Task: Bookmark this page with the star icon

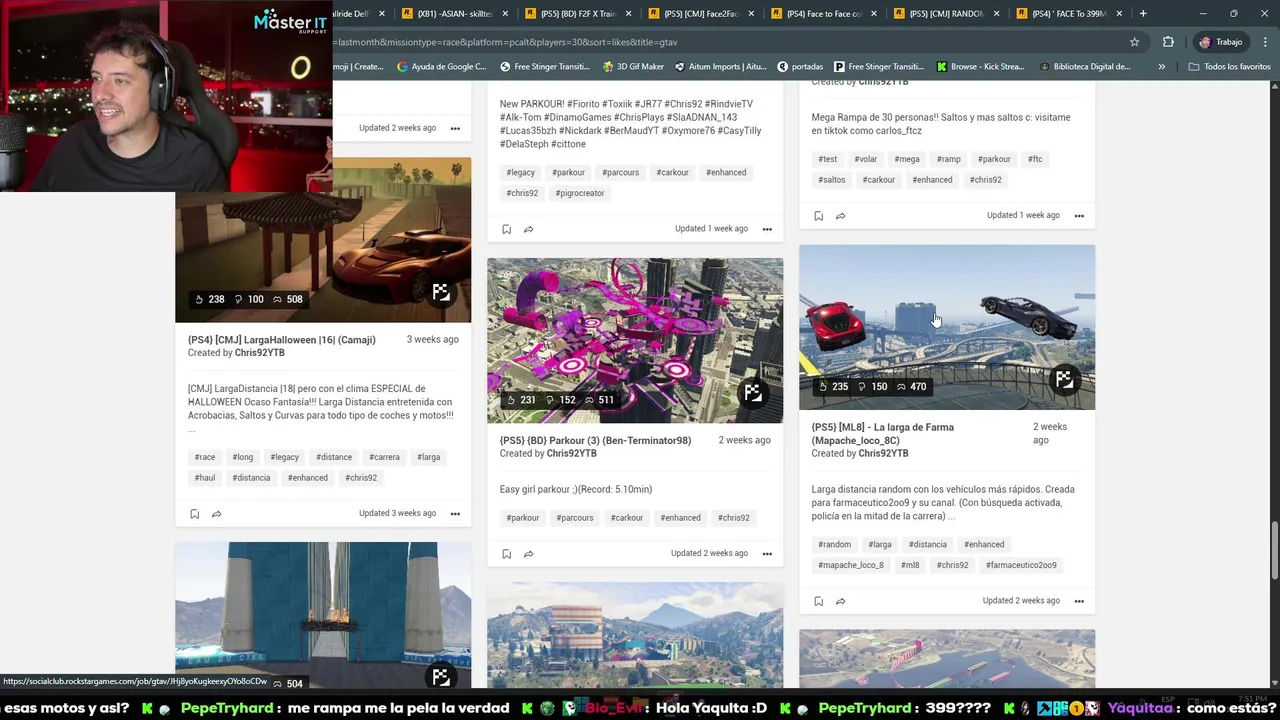Action: coord(1134,42)
